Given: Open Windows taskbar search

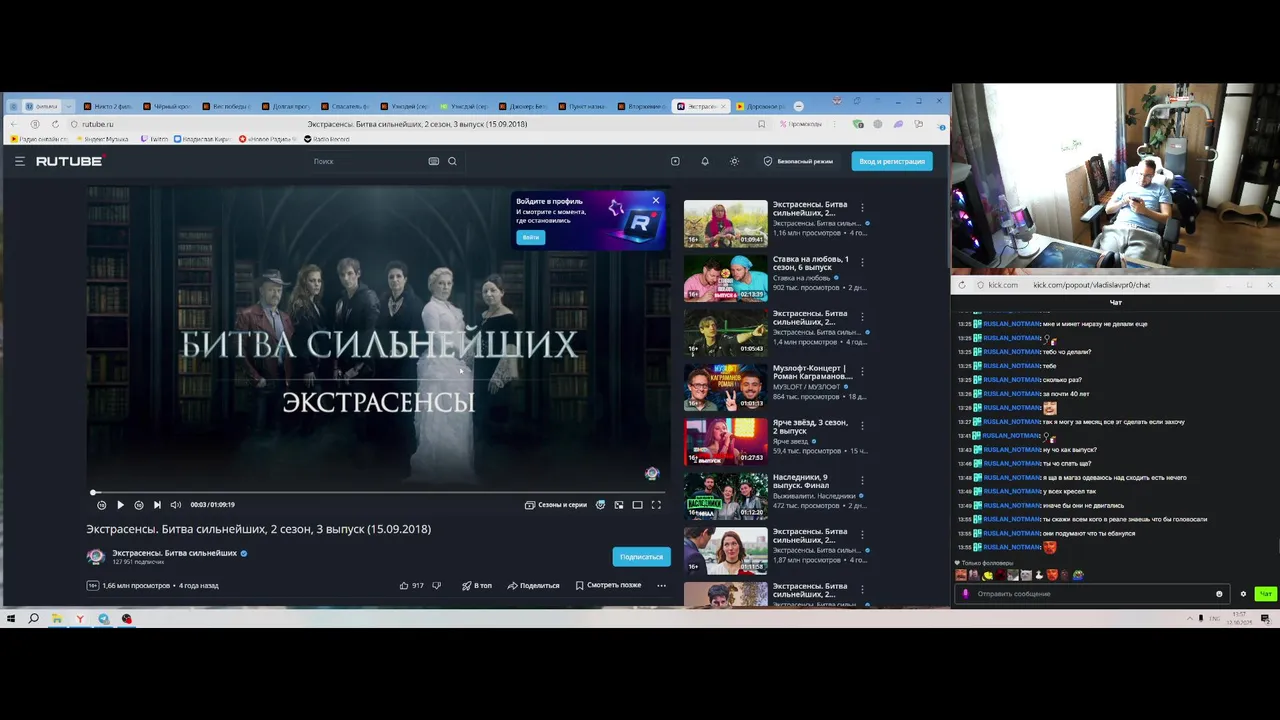Looking at the screenshot, I should coord(33,619).
